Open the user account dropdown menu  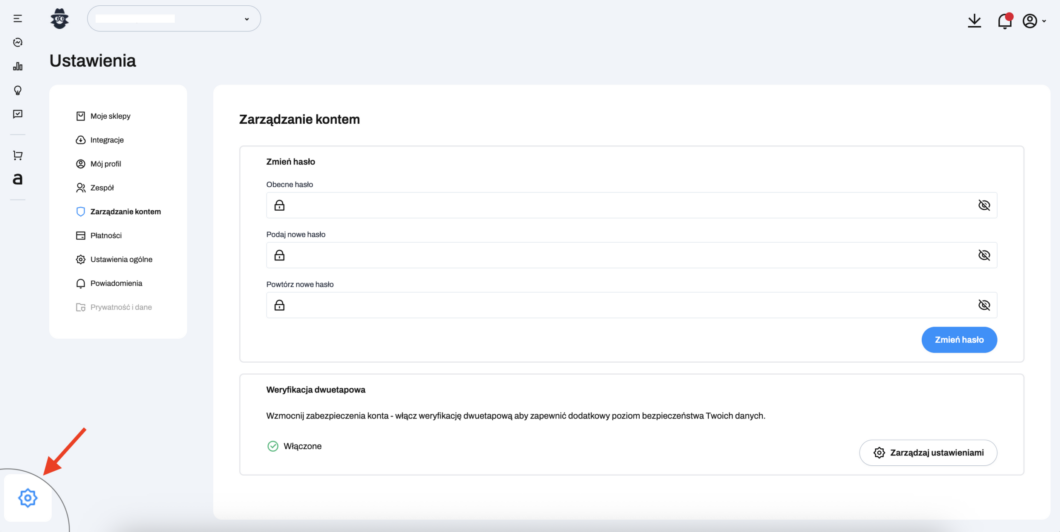click(1034, 20)
